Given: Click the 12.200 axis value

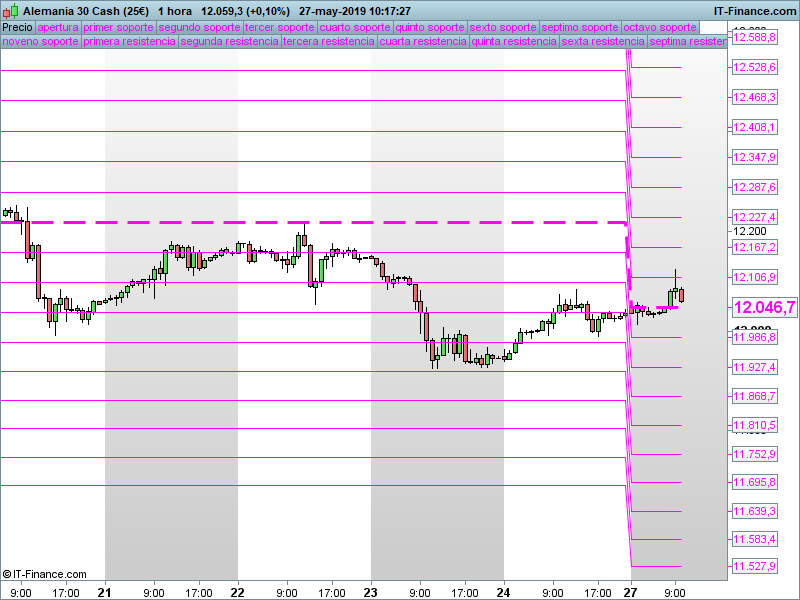Looking at the screenshot, I should (x=749, y=231).
